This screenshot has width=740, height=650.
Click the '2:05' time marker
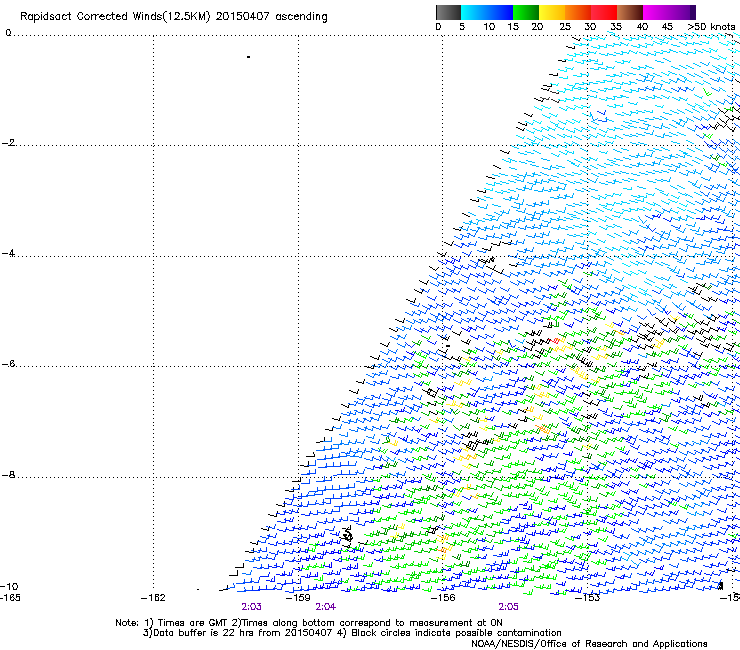508,607
